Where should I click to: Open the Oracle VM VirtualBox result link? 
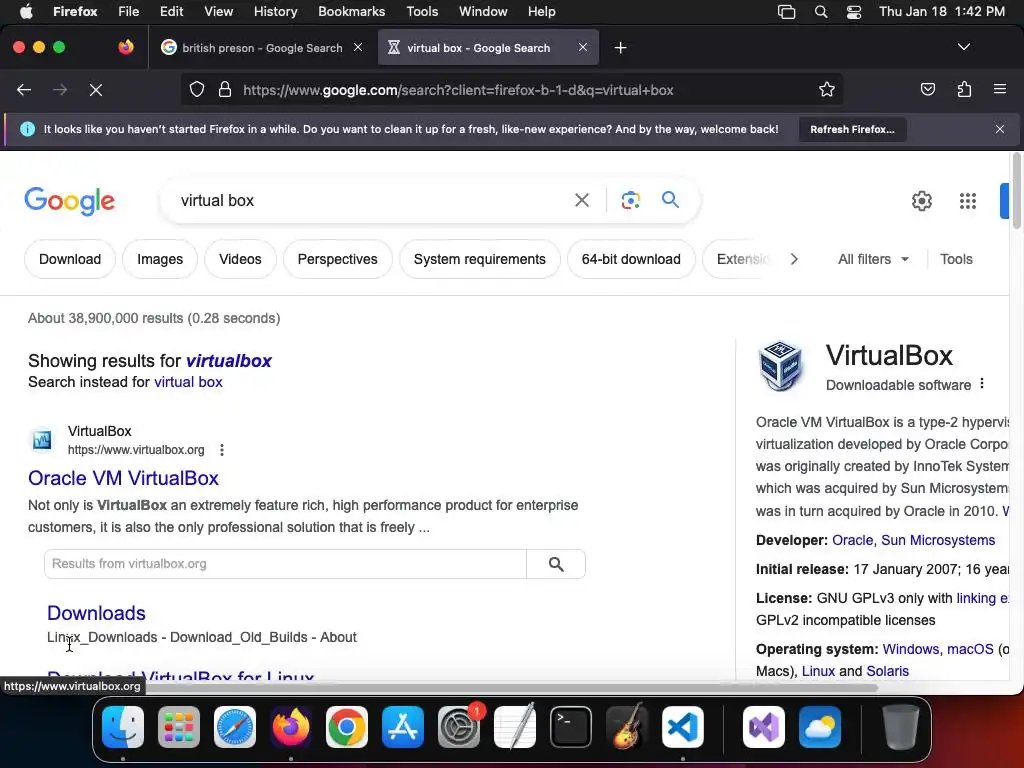(x=123, y=478)
